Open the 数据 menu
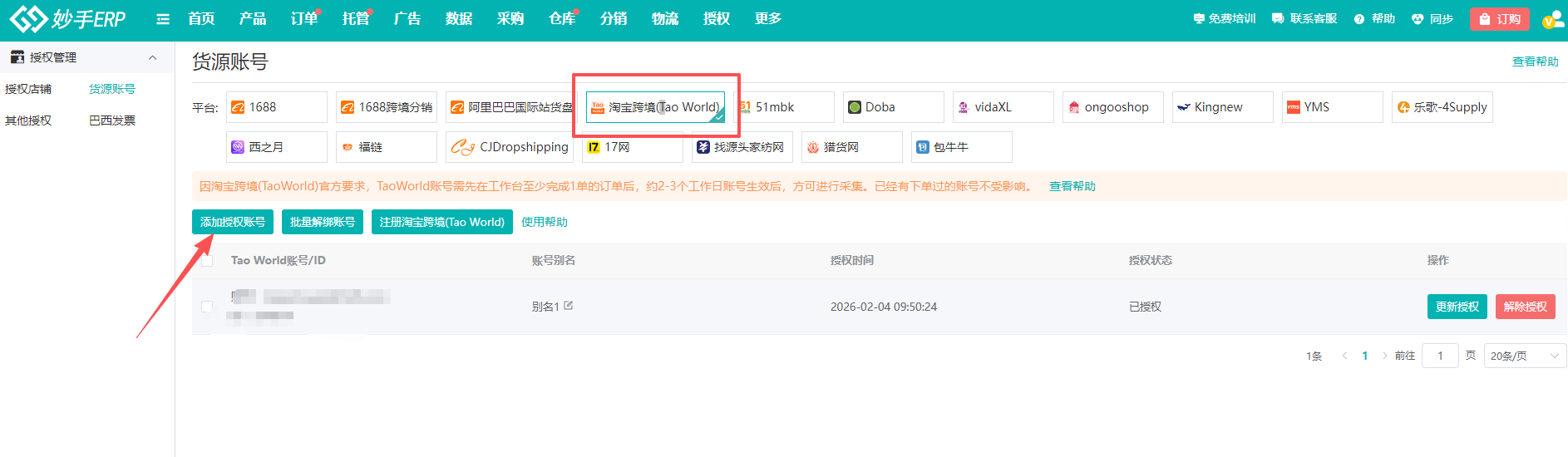This screenshot has height=457, width=1568. click(x=459, y=18)
